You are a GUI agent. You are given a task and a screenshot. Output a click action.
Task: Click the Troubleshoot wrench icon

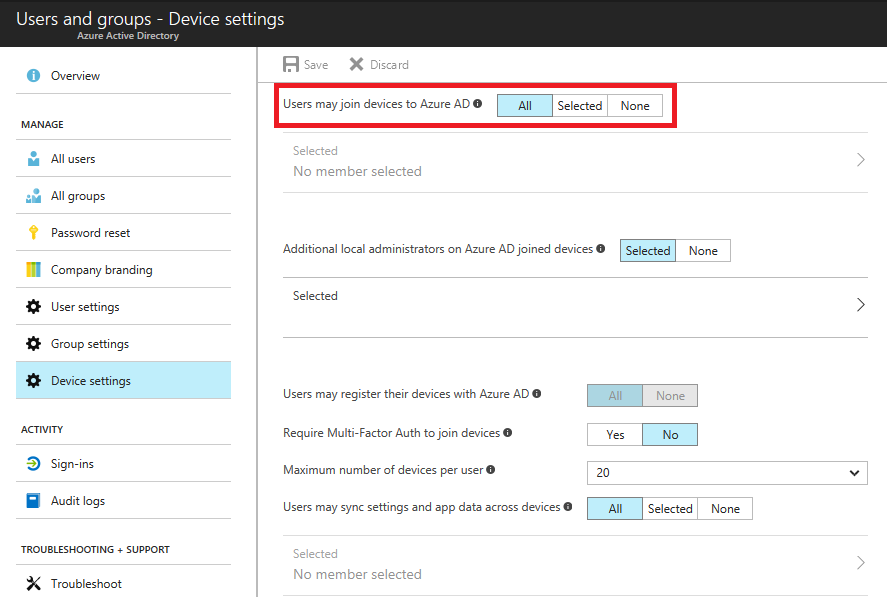33,584
